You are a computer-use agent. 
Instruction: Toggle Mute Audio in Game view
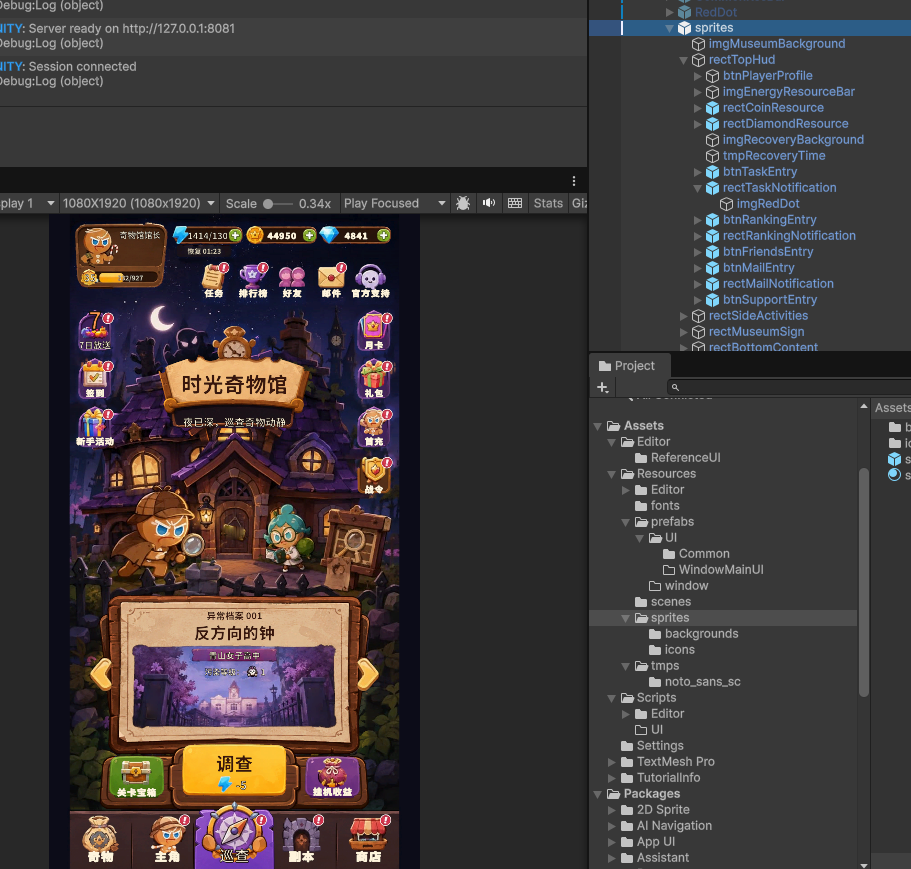coord(489,203)
